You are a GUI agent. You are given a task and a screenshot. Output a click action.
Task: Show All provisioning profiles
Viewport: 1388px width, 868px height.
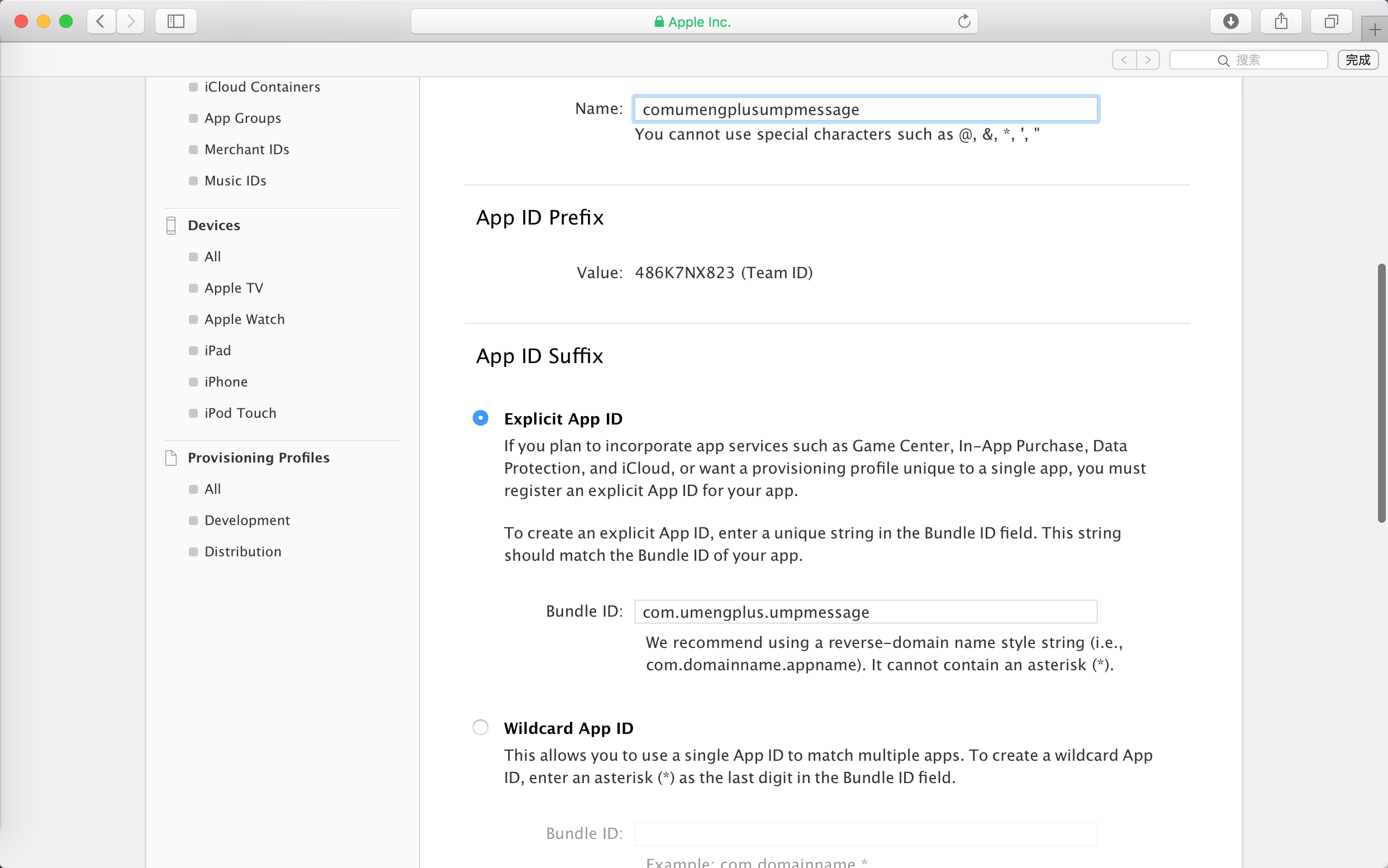tap(212, 489)
